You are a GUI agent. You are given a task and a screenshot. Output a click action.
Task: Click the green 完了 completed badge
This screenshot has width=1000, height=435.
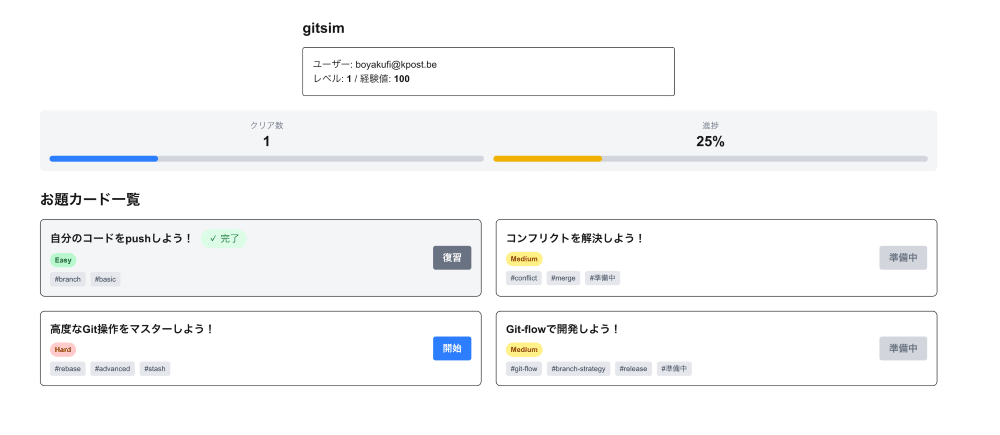click(224, 239)
